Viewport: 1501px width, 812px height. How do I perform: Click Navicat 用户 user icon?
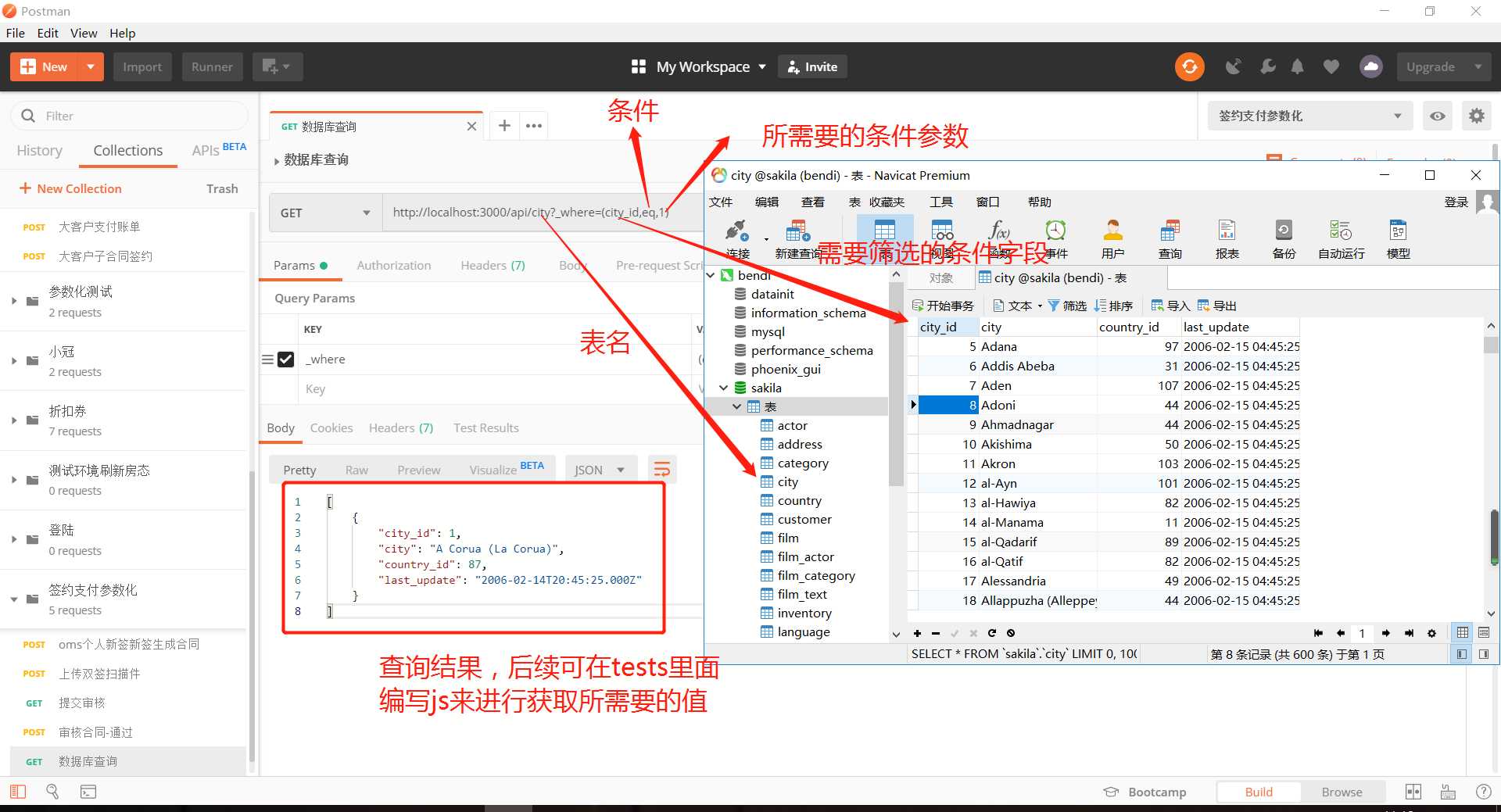[1112, 240]
